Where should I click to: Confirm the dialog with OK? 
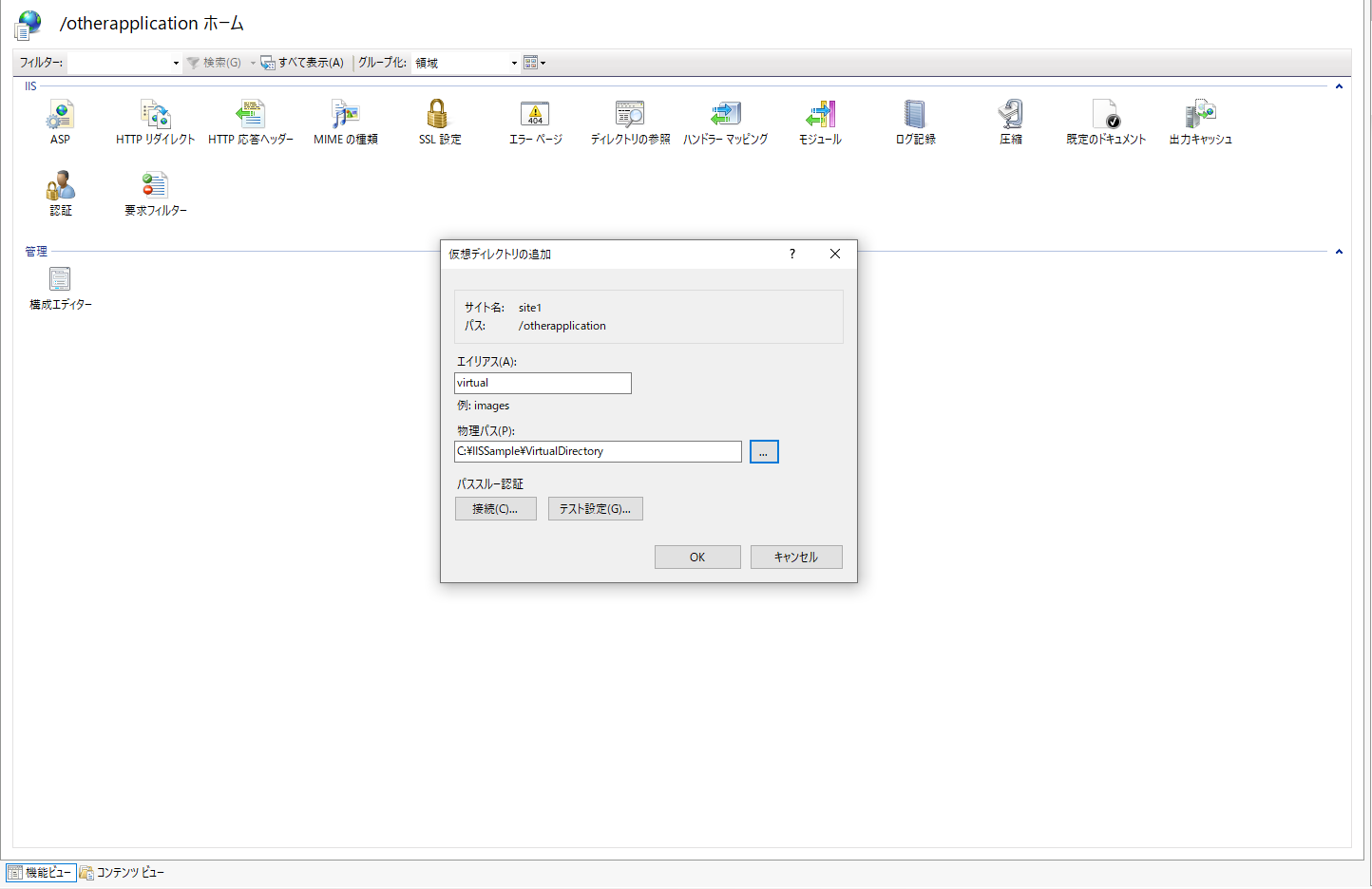click(x=697, y=558)
